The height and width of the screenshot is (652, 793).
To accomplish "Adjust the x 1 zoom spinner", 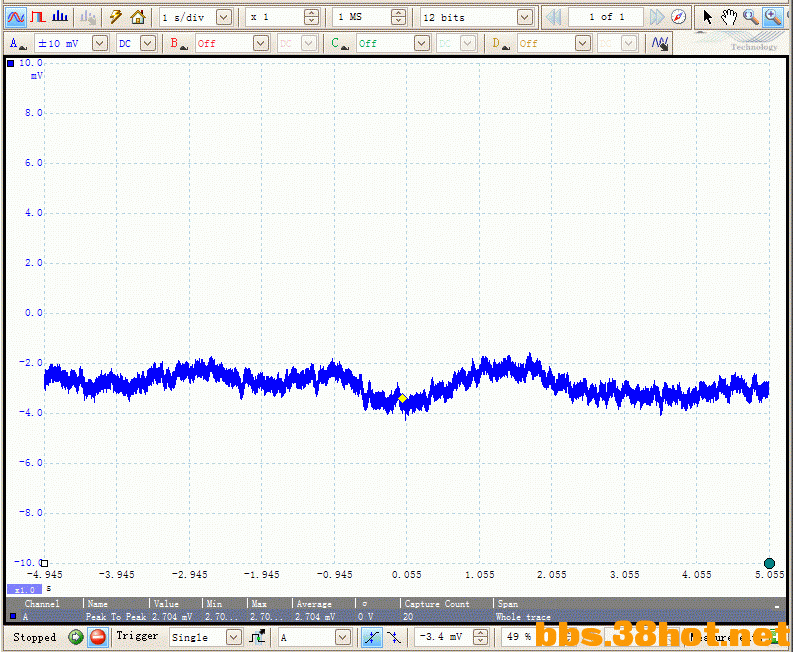I will (312, 18).
